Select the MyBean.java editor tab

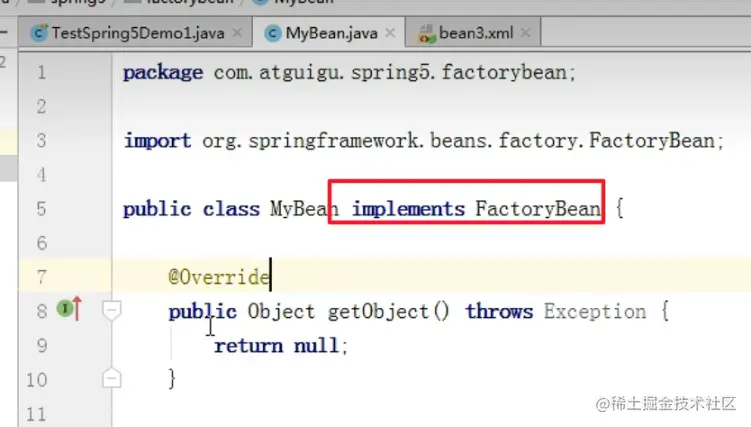(329, 33)
